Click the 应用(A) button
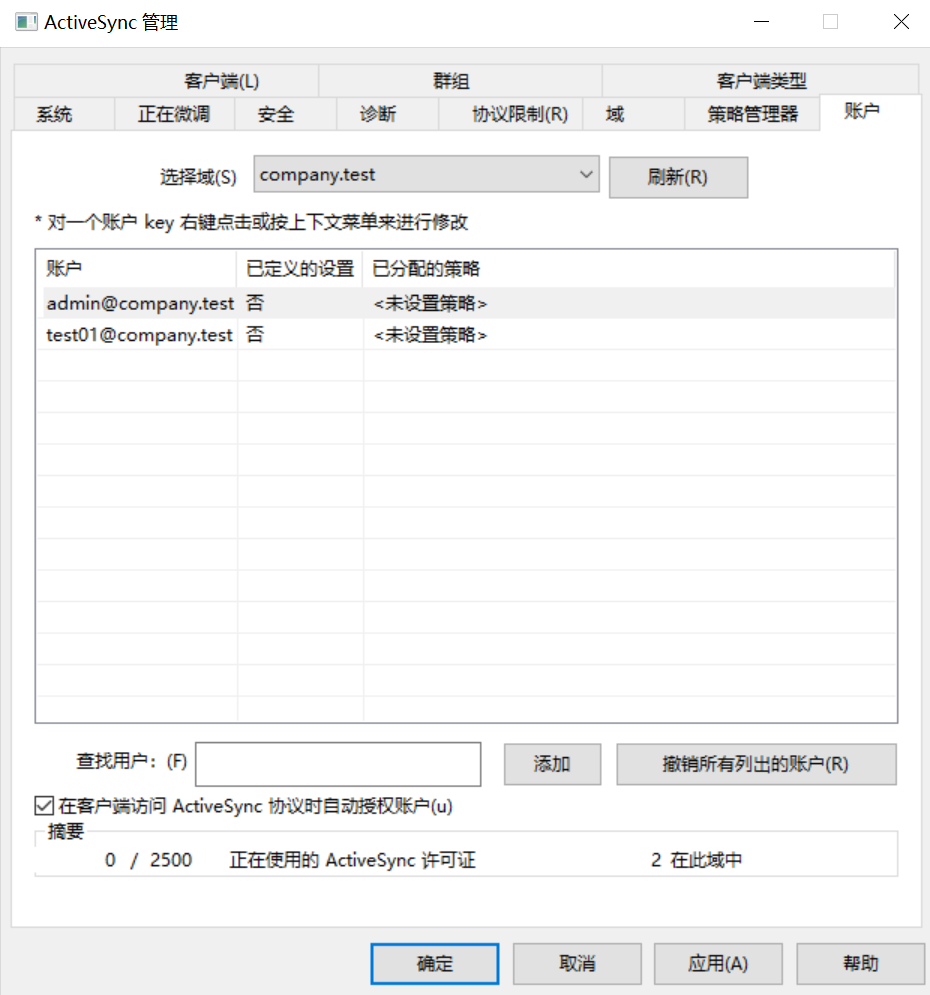Viewport: 930px width, 995px height. point(718,963)
